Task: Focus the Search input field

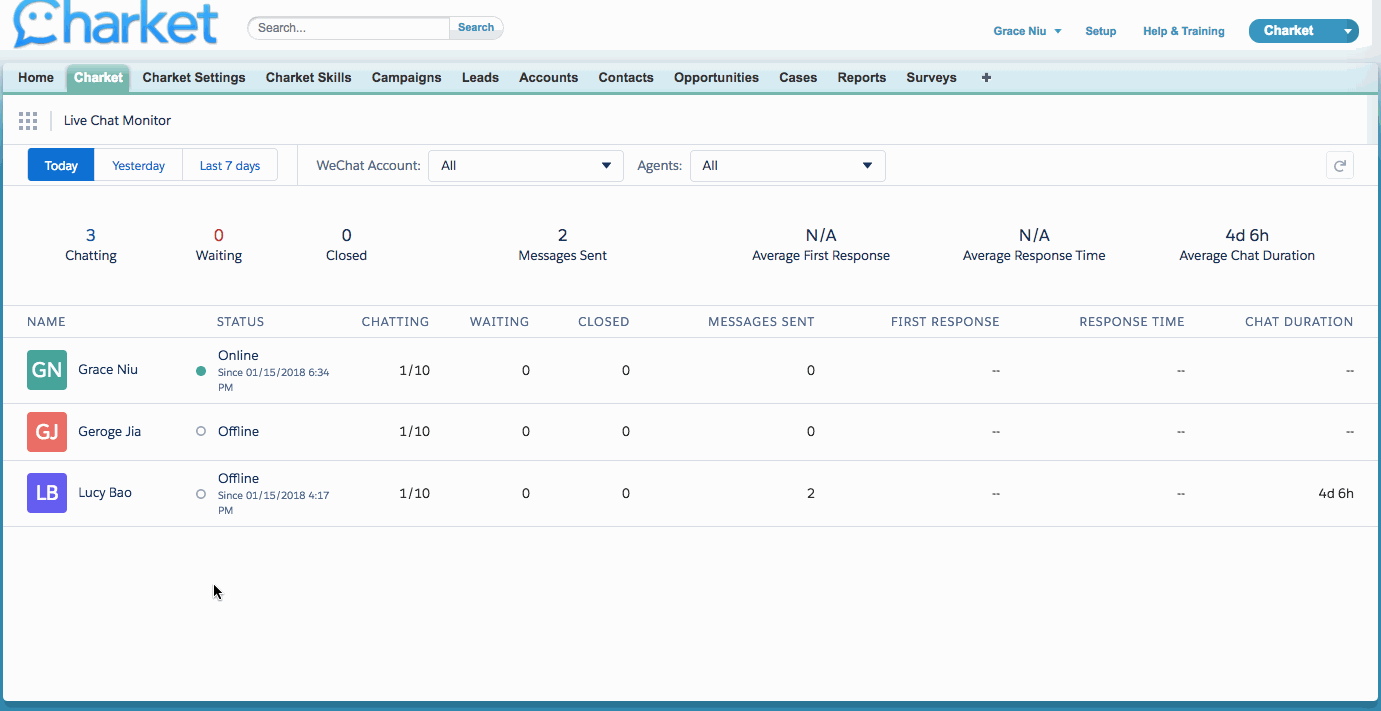Action: tap(349, 28)
